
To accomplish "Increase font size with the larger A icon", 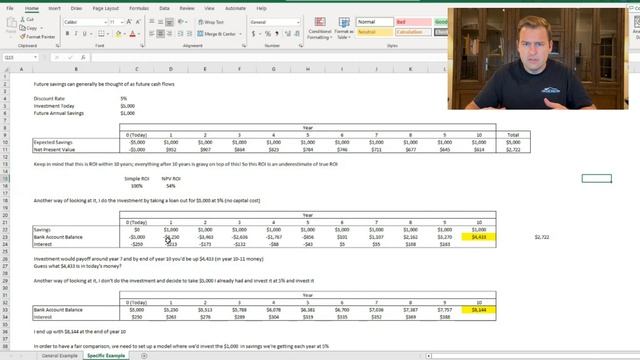I will point(129,22).
